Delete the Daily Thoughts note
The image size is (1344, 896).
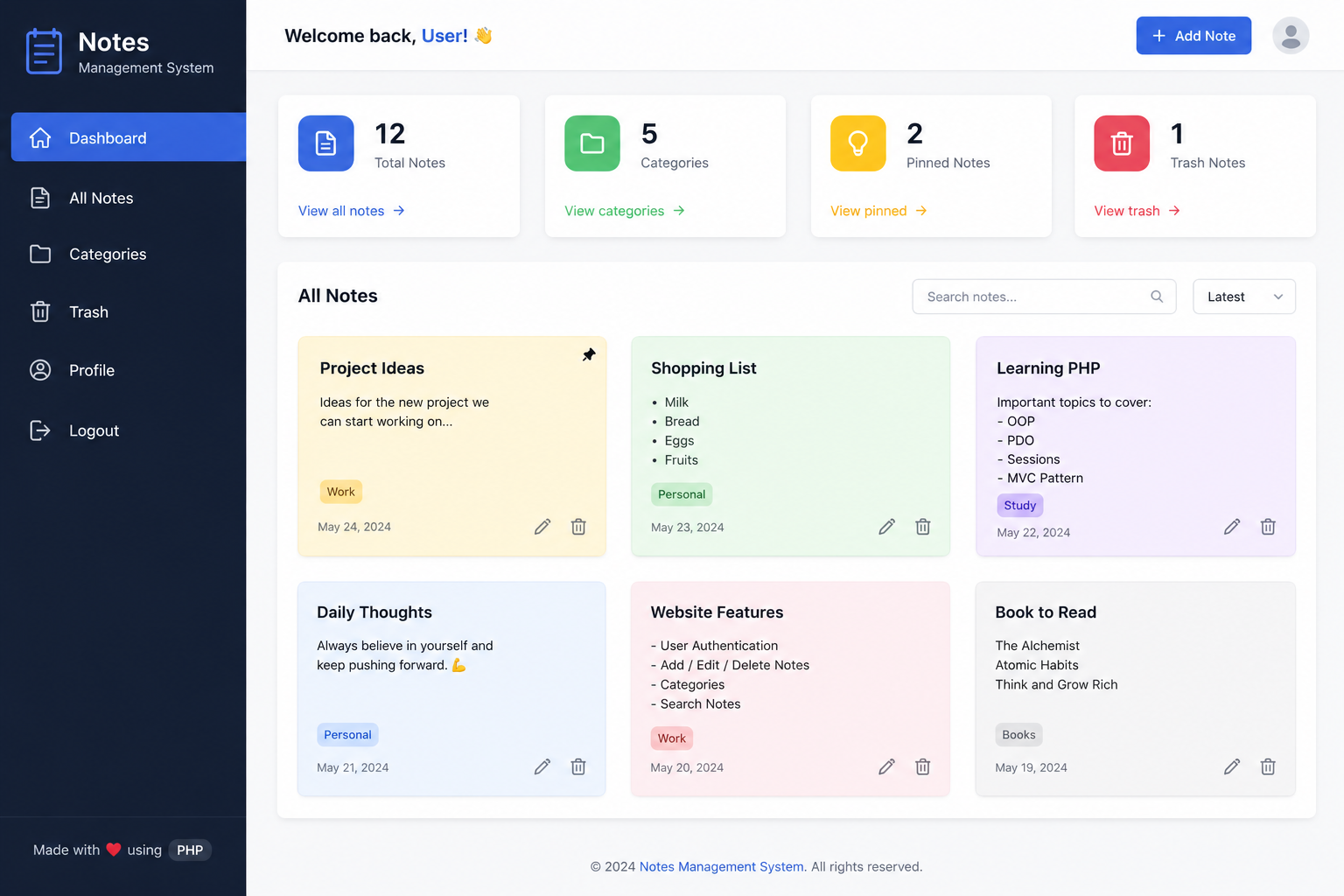(x=578, y=766)
